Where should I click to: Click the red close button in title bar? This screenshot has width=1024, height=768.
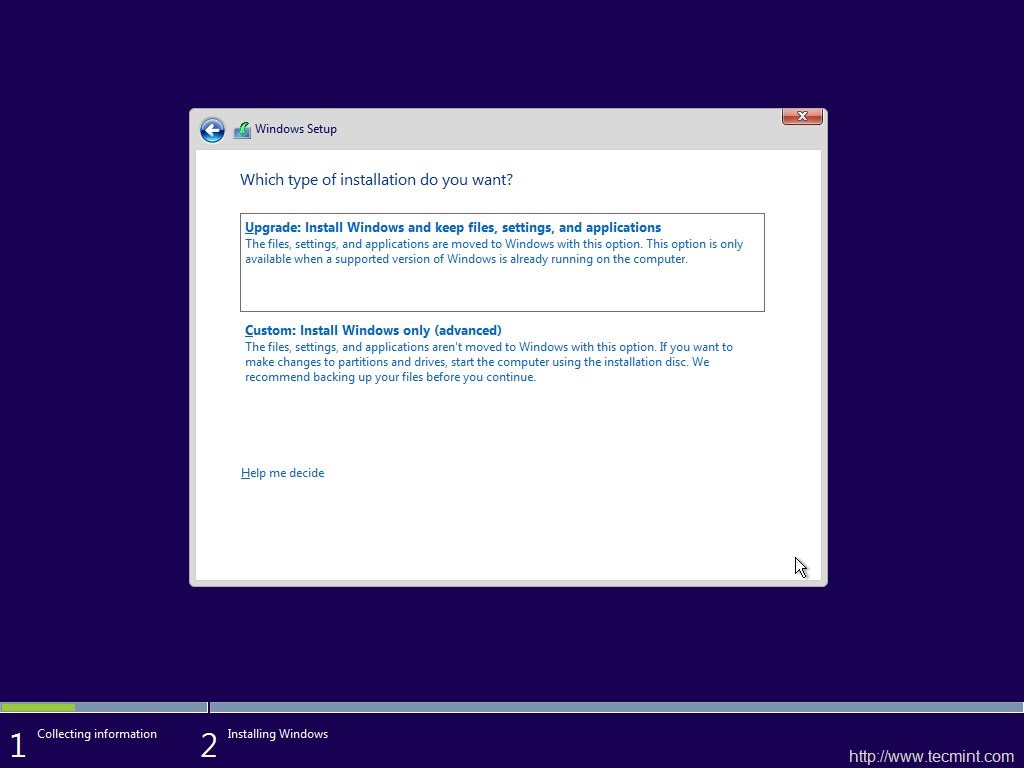coord(801,116)
